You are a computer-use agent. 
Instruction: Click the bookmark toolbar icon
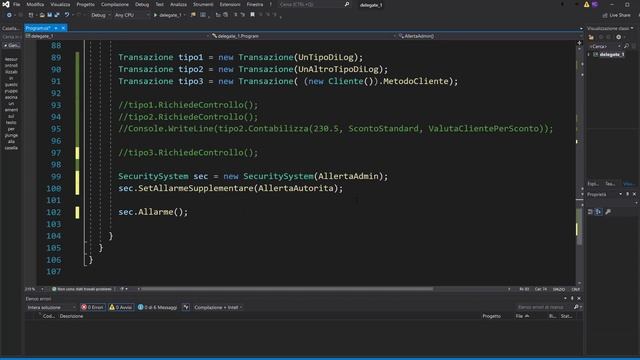tap(253, 15)
